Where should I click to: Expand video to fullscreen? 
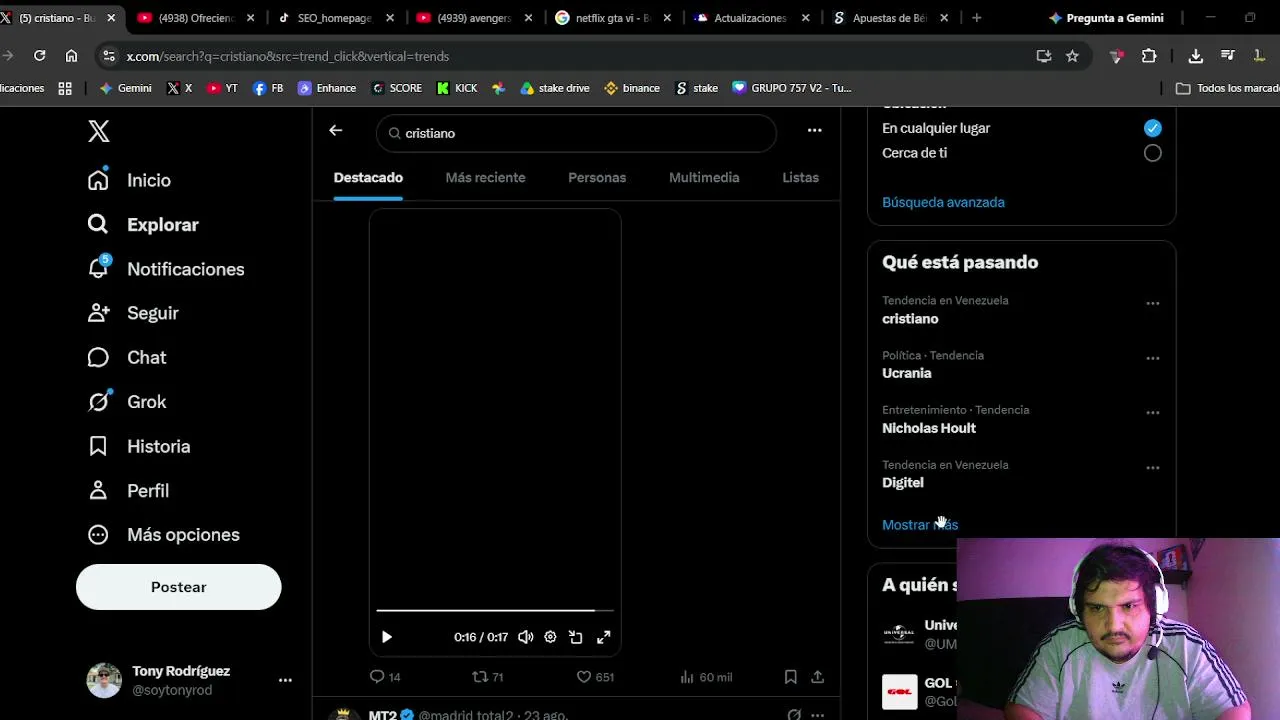604,637
